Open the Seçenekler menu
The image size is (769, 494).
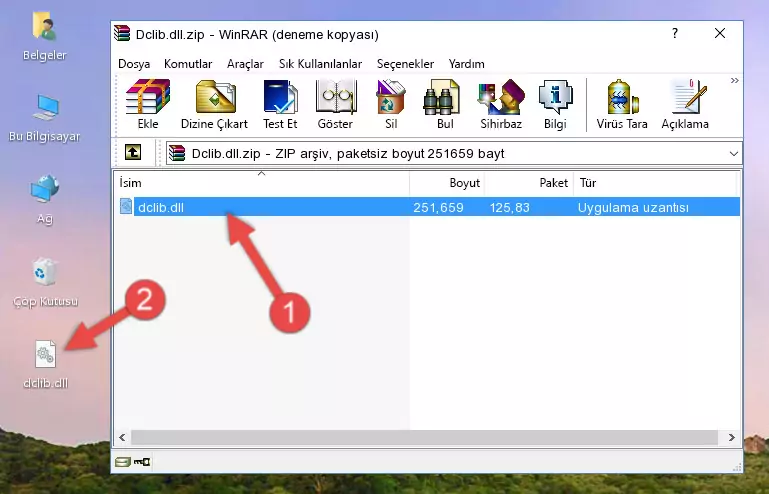point(405,64)
